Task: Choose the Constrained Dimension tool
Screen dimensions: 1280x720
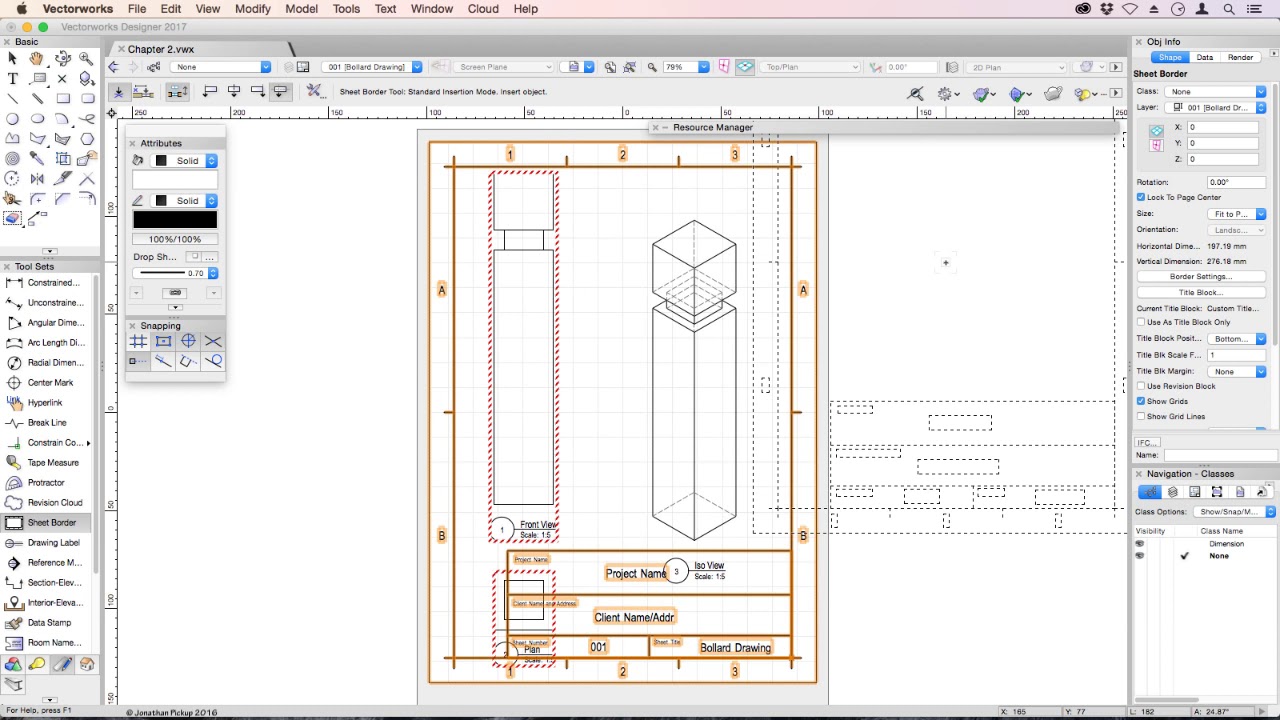Action: coord(47,283)
